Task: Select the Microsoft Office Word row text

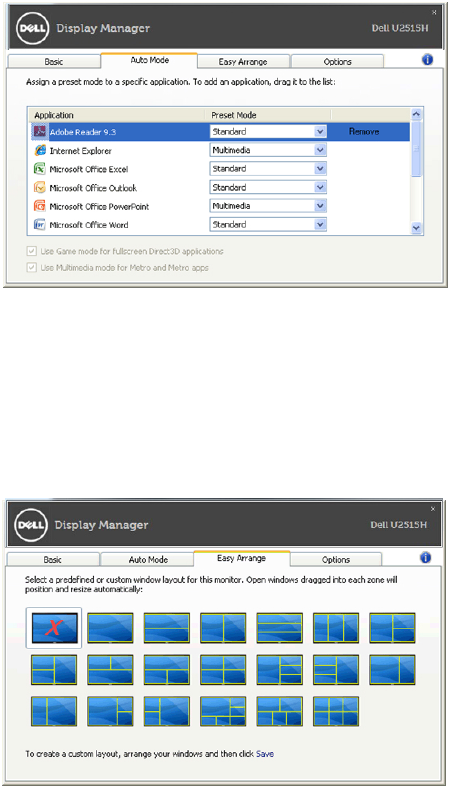Action: coord(89,225)
